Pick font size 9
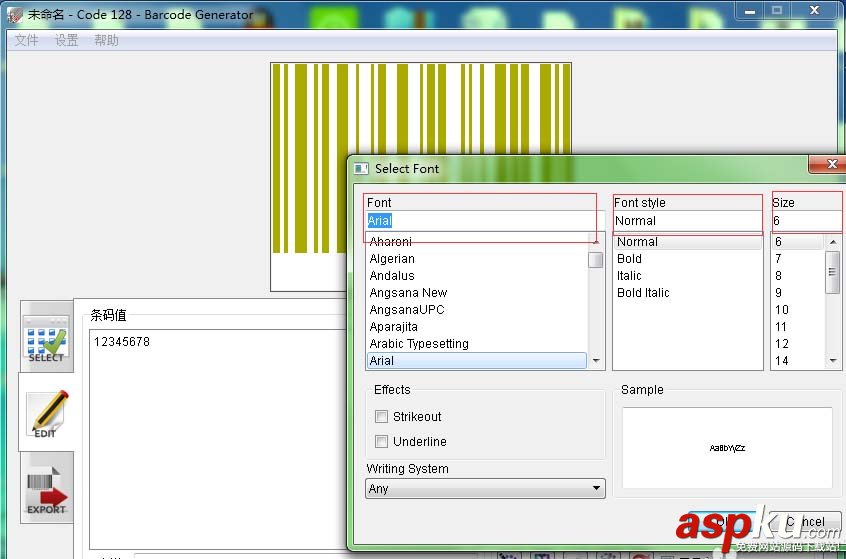Image resolution: width=846 pixels, height=559 pixels. (x=798, y=293)
